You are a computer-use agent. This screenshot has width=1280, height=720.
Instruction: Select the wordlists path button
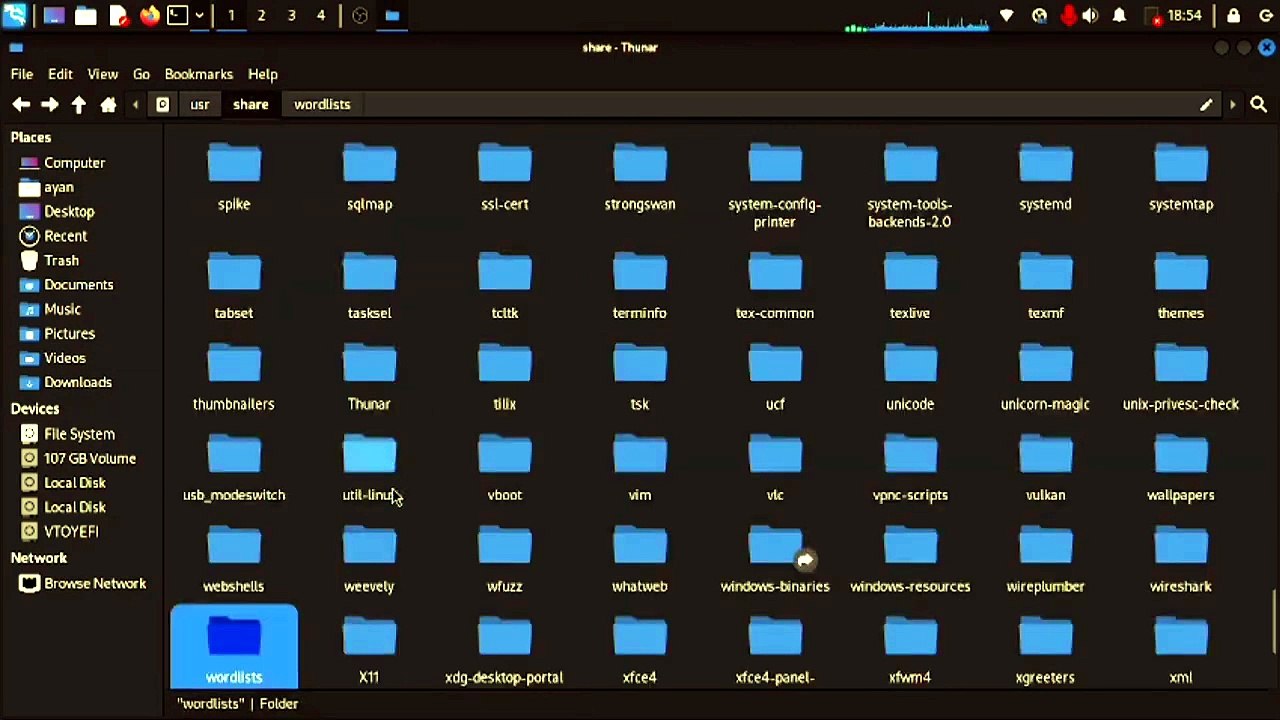tap(322, 104)
